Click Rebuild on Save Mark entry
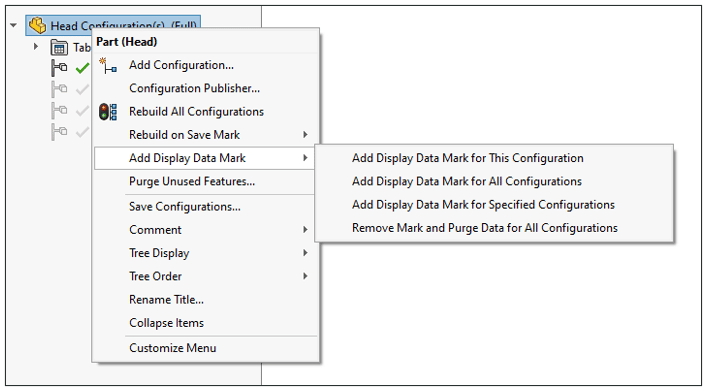The height and width of the screenshot is (391, 708). tap(184, 135)
